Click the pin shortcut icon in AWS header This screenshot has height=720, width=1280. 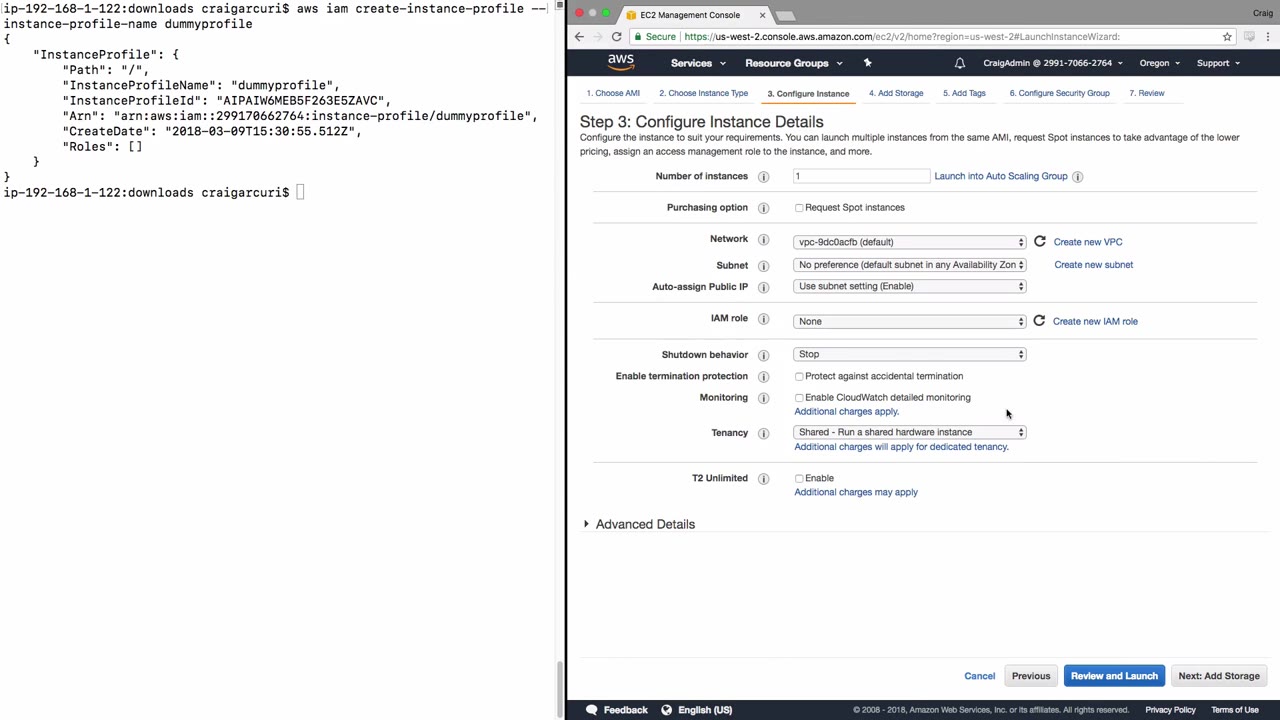[x=867, y=63]
